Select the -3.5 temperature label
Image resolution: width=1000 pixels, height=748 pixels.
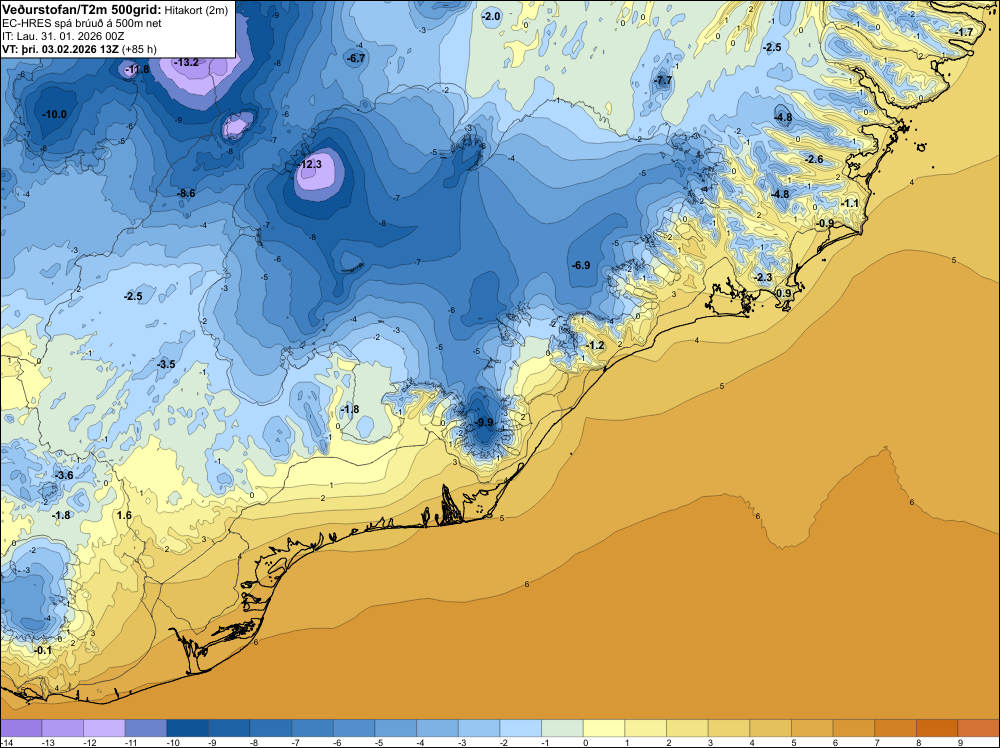coord(166,365)
